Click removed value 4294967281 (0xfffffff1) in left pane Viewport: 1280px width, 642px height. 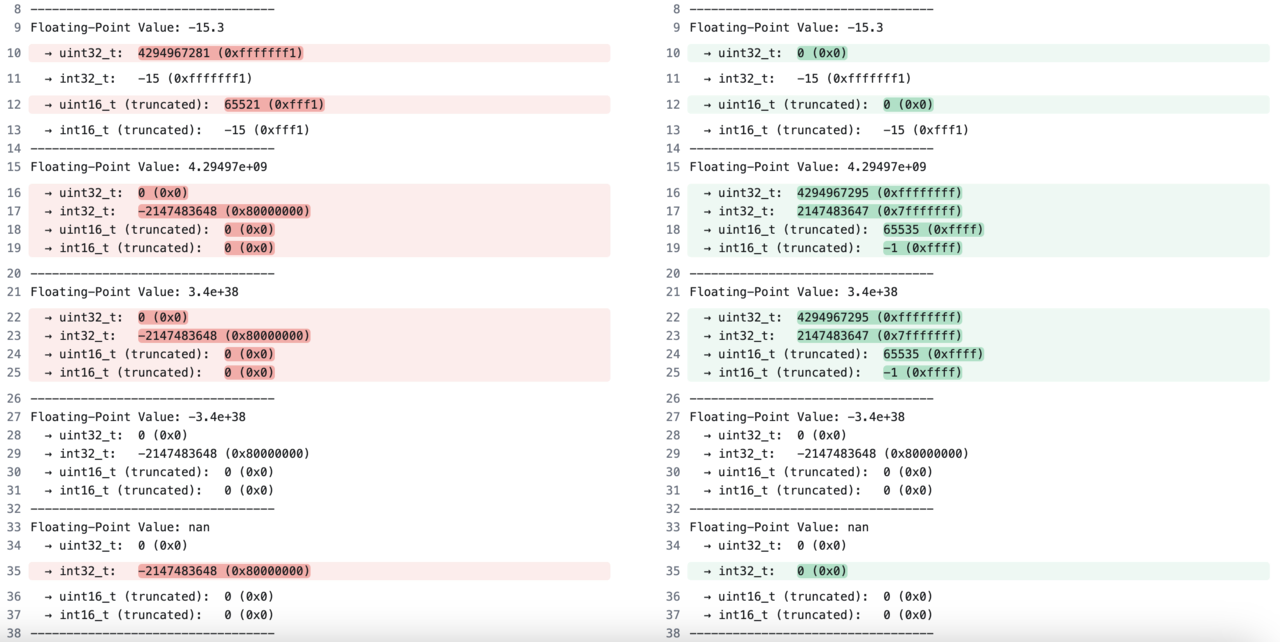pos(220,53)
